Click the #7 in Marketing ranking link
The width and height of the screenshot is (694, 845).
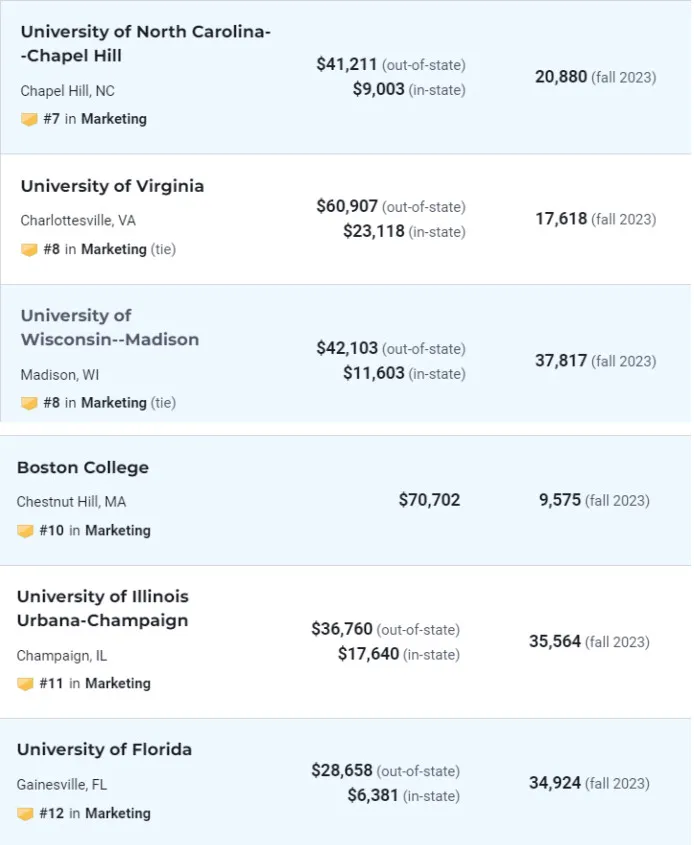pos(95,119)
